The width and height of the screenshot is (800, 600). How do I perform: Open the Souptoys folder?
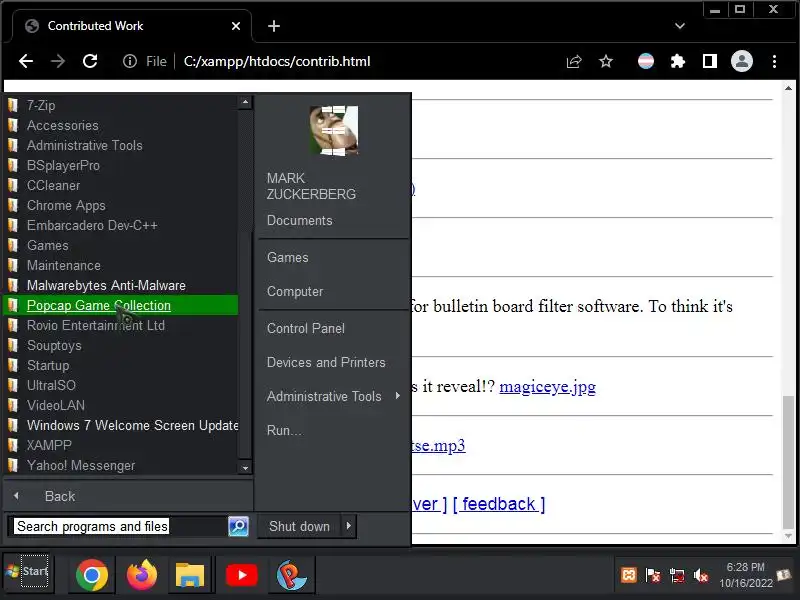120,345
